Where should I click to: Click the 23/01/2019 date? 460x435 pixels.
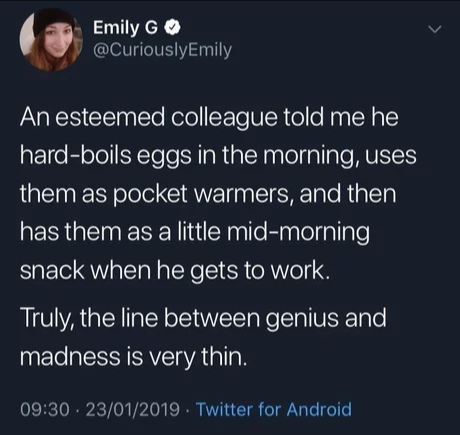(x=133, y=409)
